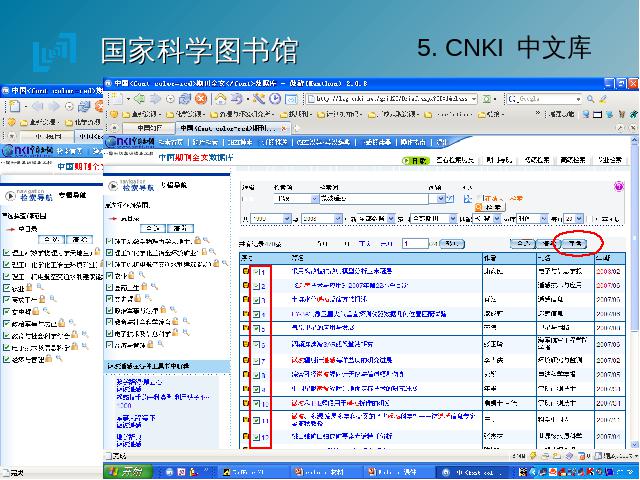
Task: Click the 存盘 save button above results
Action: (x=575, y=244)
